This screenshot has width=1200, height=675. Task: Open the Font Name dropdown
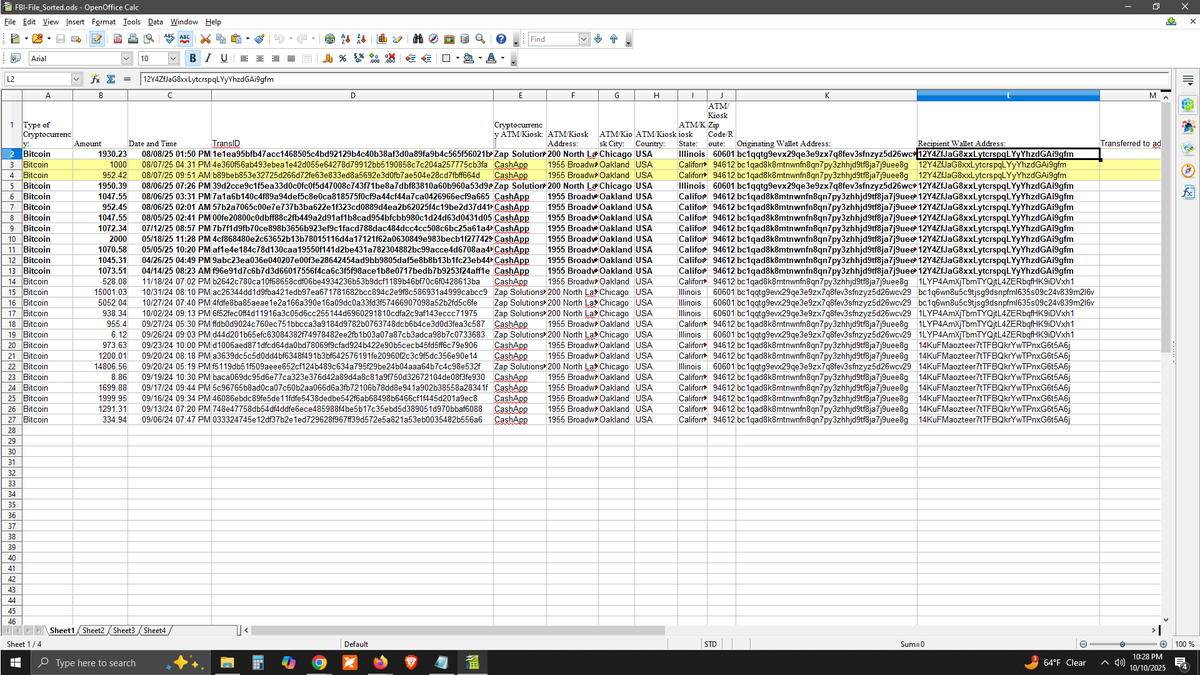pos(126,59)
